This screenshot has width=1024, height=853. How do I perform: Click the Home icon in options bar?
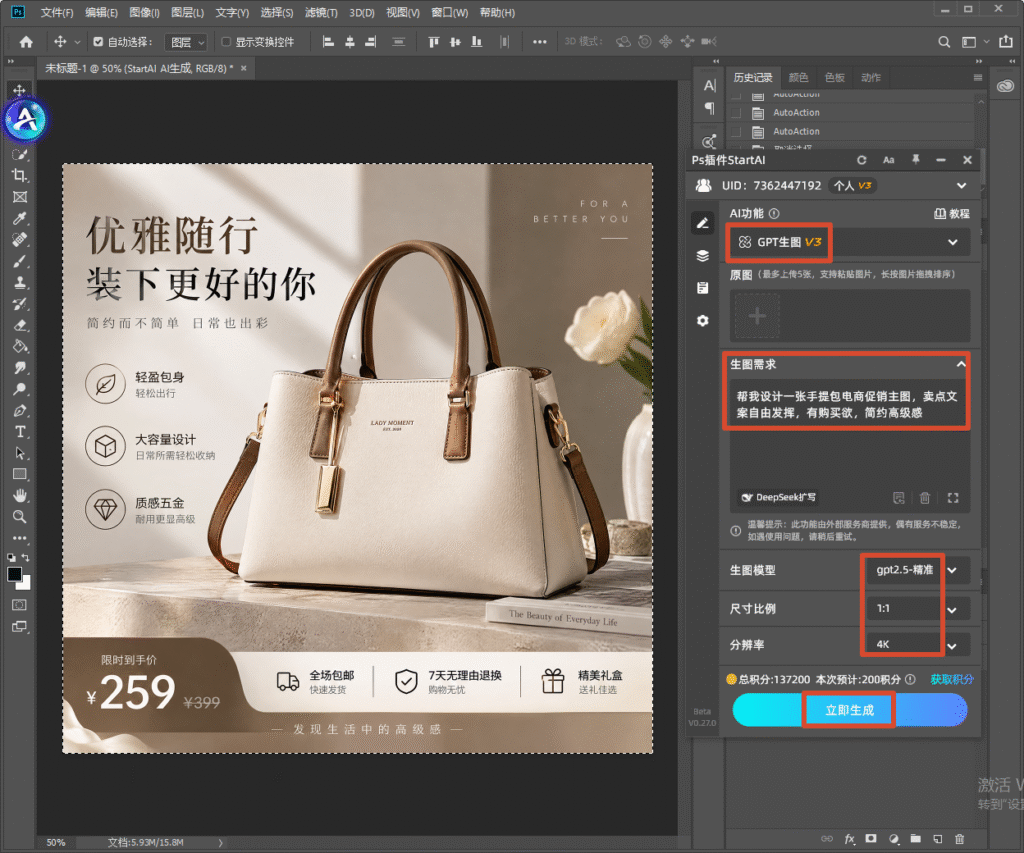[x=26, y=42]
